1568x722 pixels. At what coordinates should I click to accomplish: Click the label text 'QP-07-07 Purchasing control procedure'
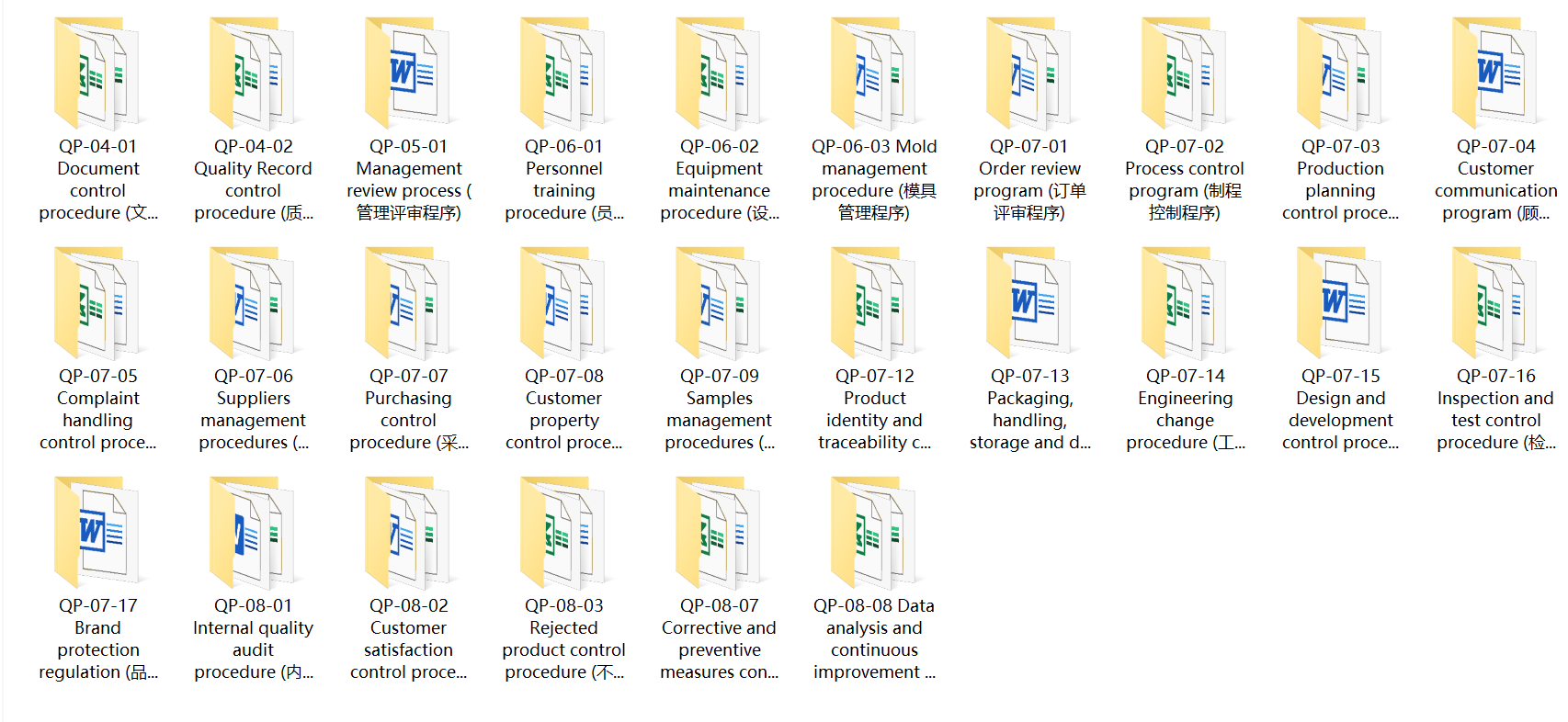click(408, 409)
